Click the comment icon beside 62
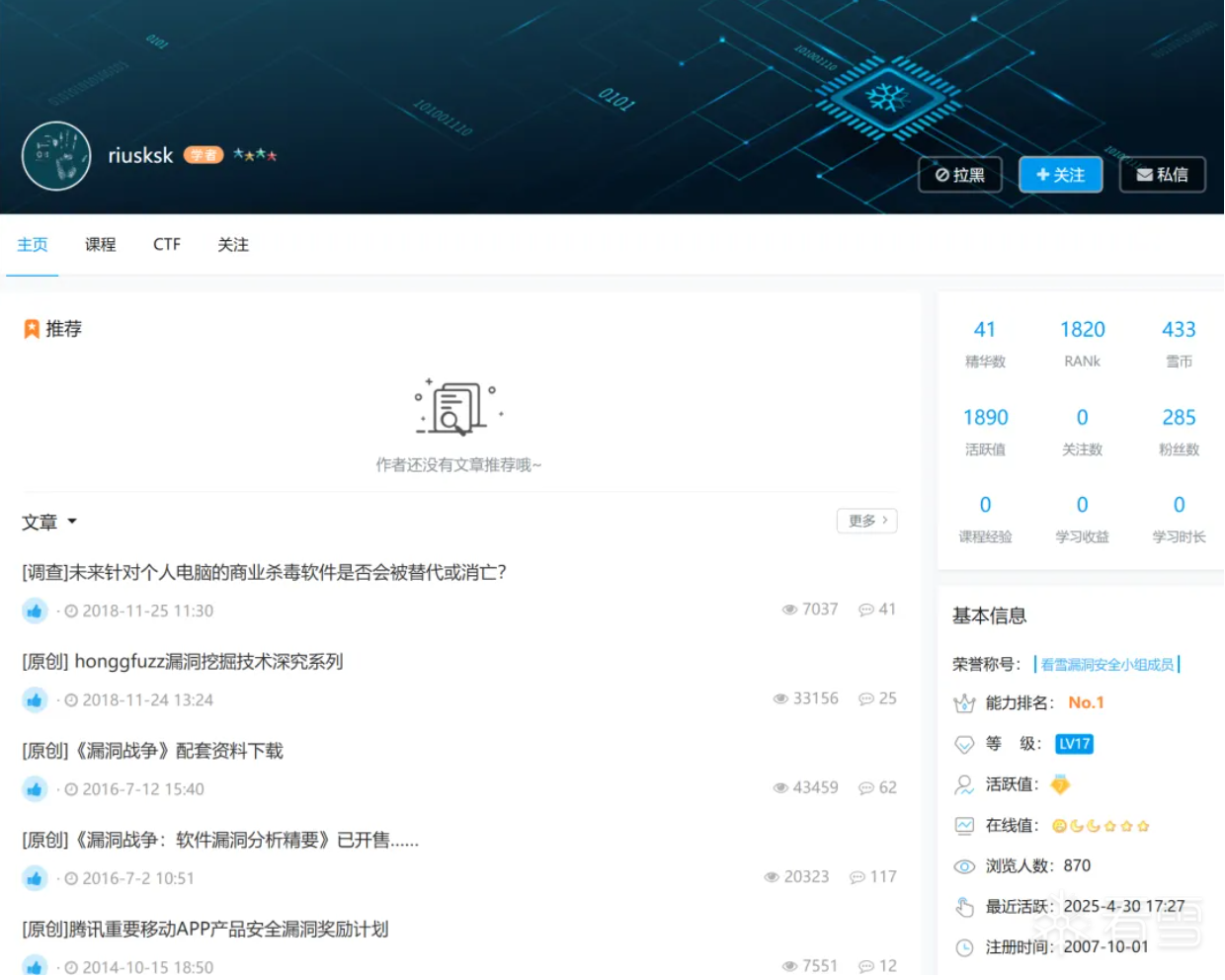This screenshot has width=1225, height=980. pos(866,787)
